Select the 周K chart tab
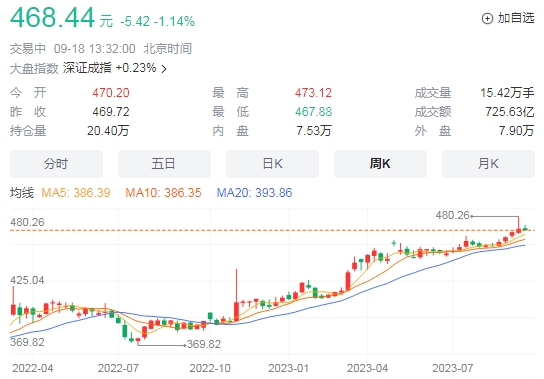Viewport: 544px width, 379px height. click(x=380, y=164)
